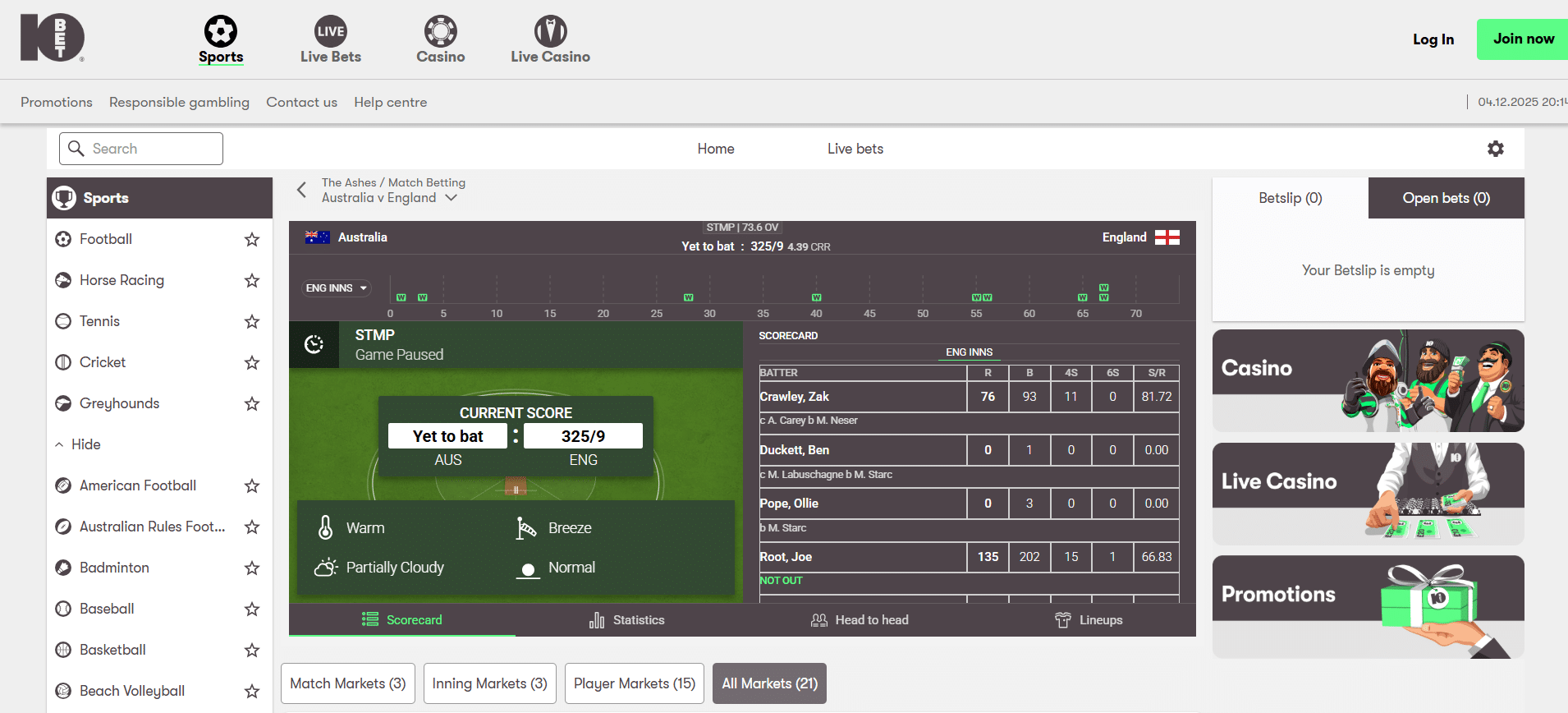Click the wicket marker at over 40
Screen dimensions: 1568x713
tap(817, 297)
